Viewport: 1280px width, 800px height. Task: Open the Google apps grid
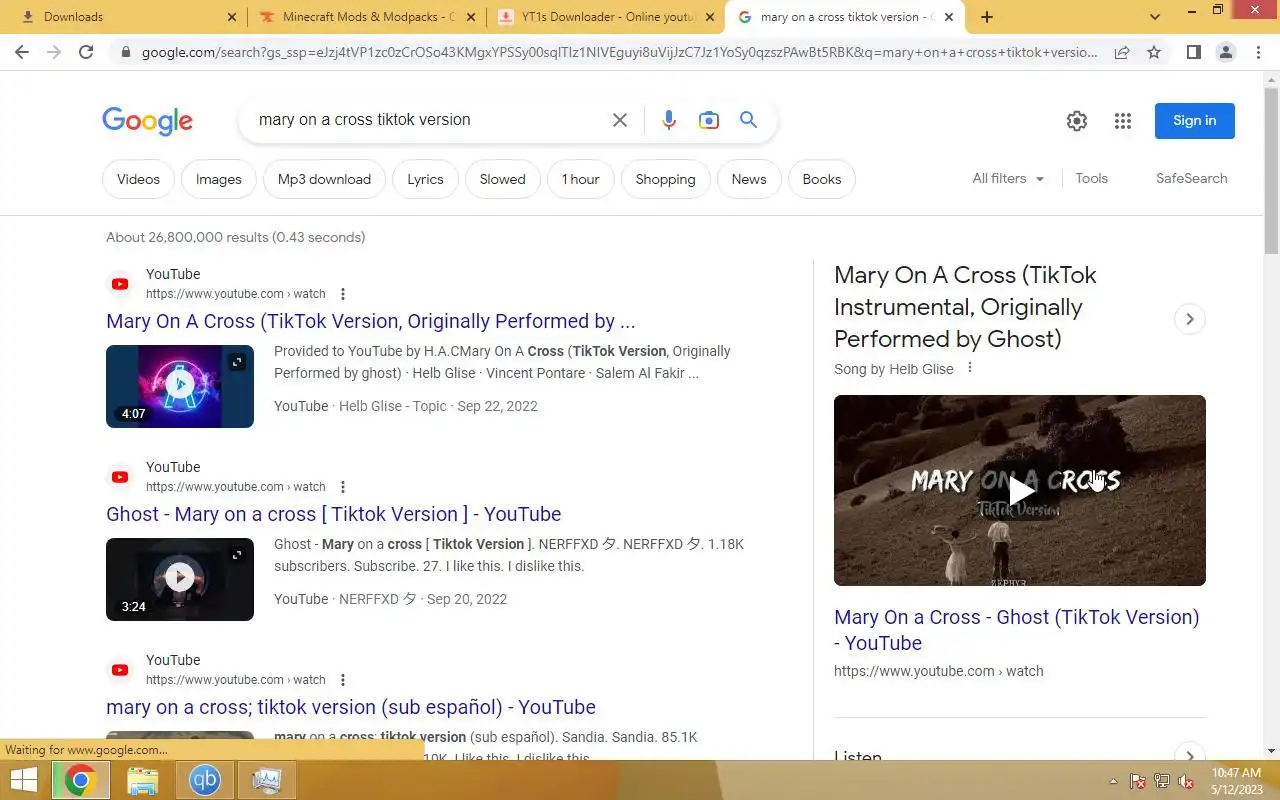click(x=1123, y=121)
